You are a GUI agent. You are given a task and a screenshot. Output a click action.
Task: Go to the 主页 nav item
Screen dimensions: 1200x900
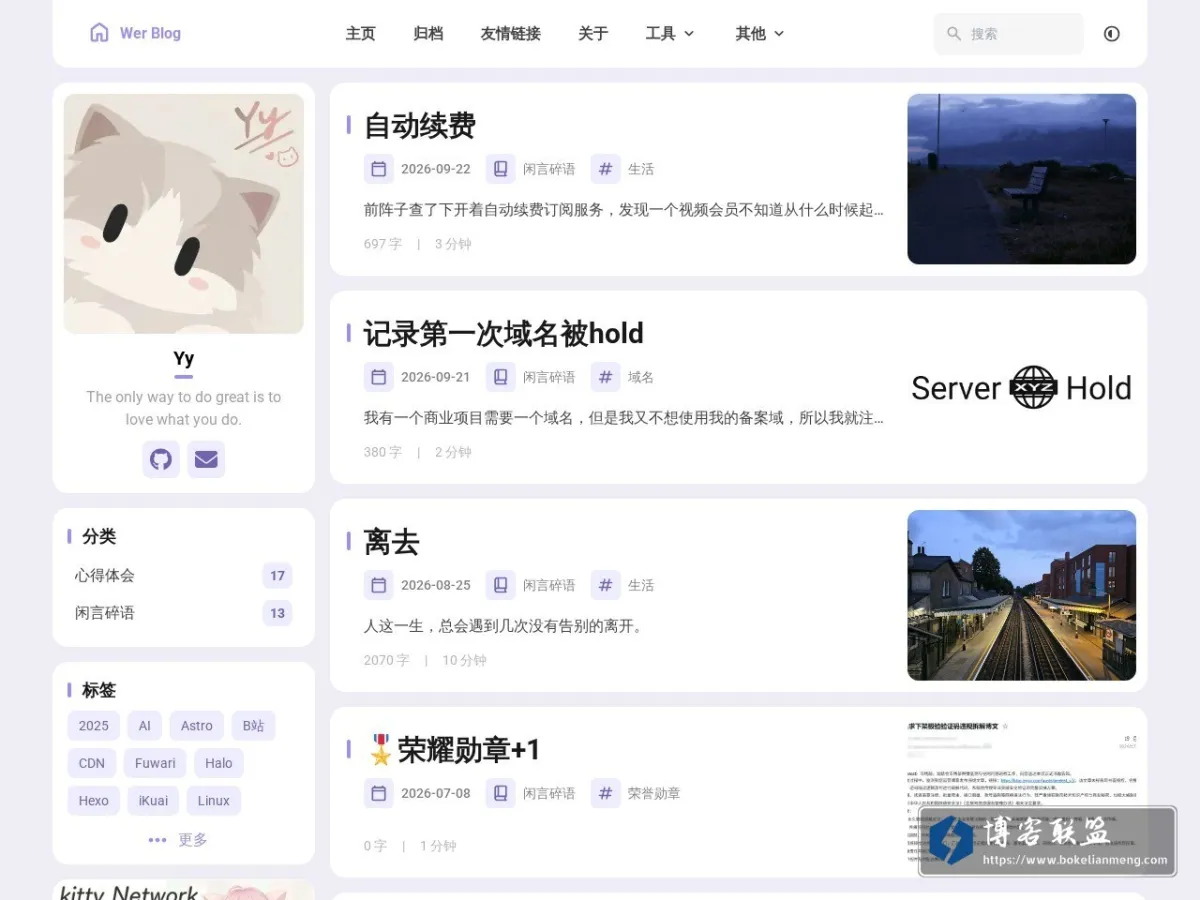click(x=360, y=34)
